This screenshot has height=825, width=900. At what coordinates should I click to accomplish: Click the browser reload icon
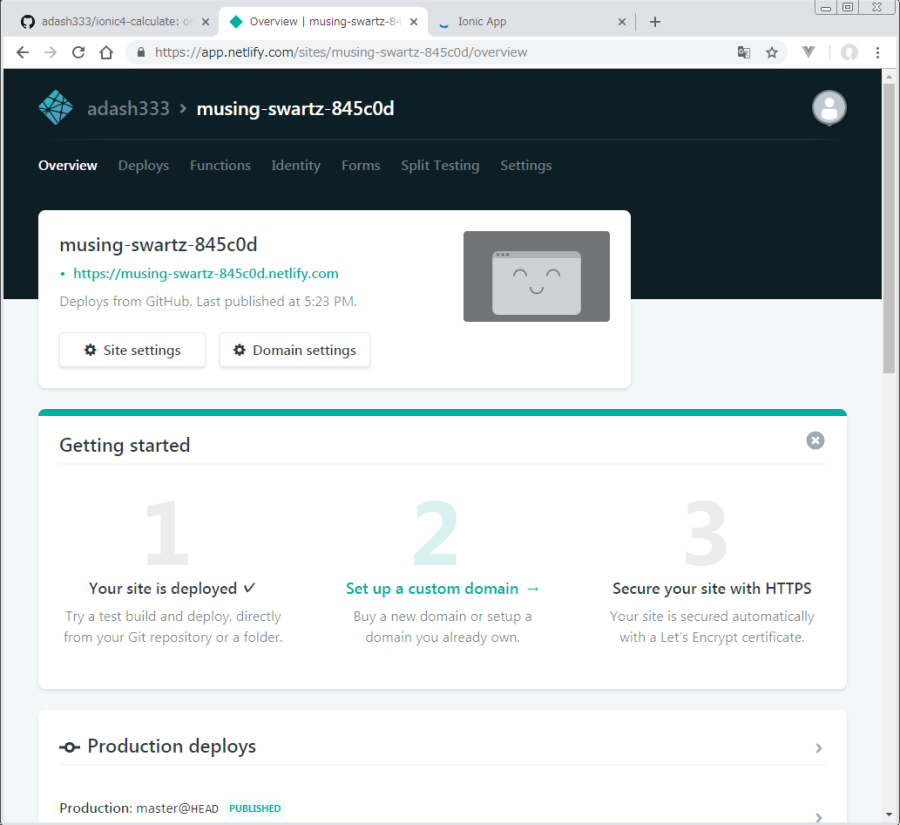(x=78, y=52)
